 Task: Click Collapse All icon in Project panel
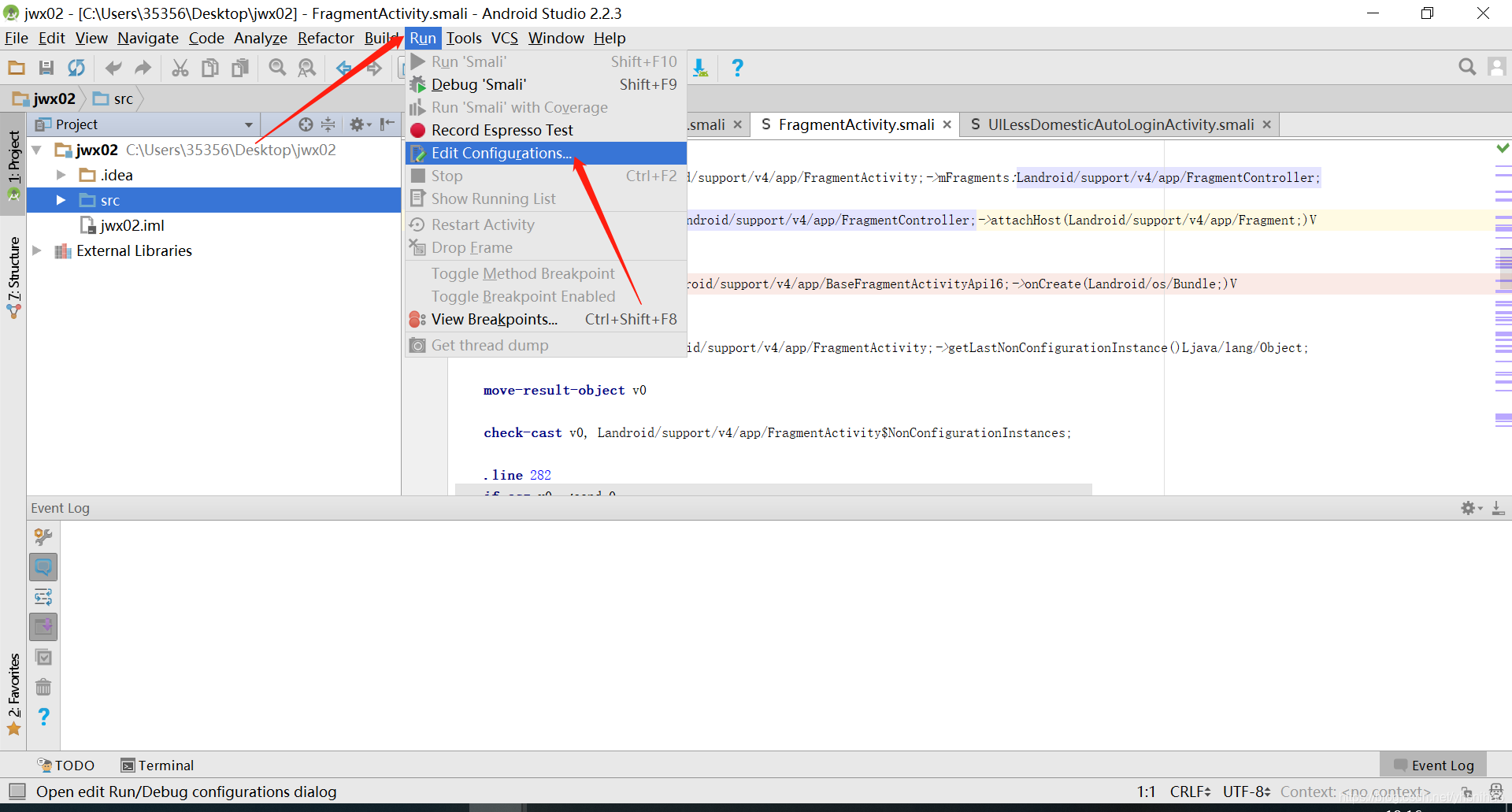point(328,124)
